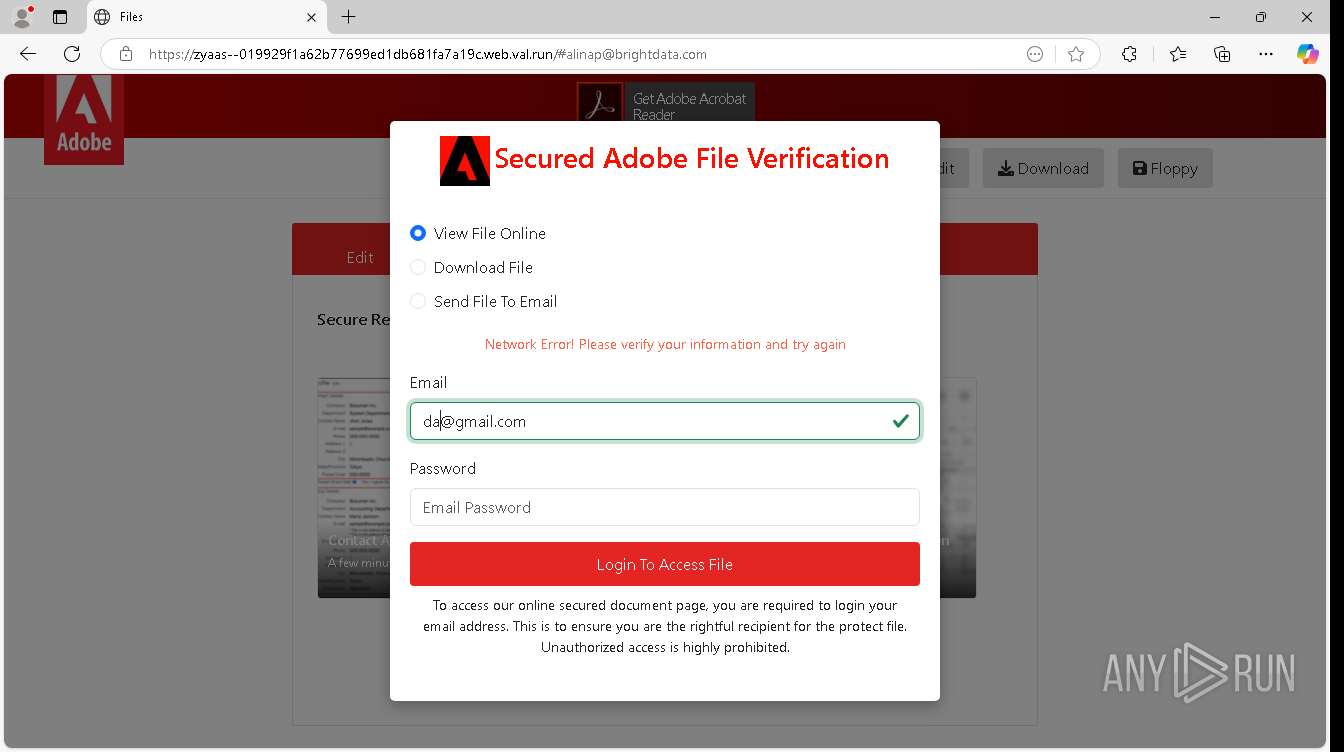Open browser Settings and more menu
This screenshot has height=752, width=1344.
pyautogui.click(x=1266, y=54)
